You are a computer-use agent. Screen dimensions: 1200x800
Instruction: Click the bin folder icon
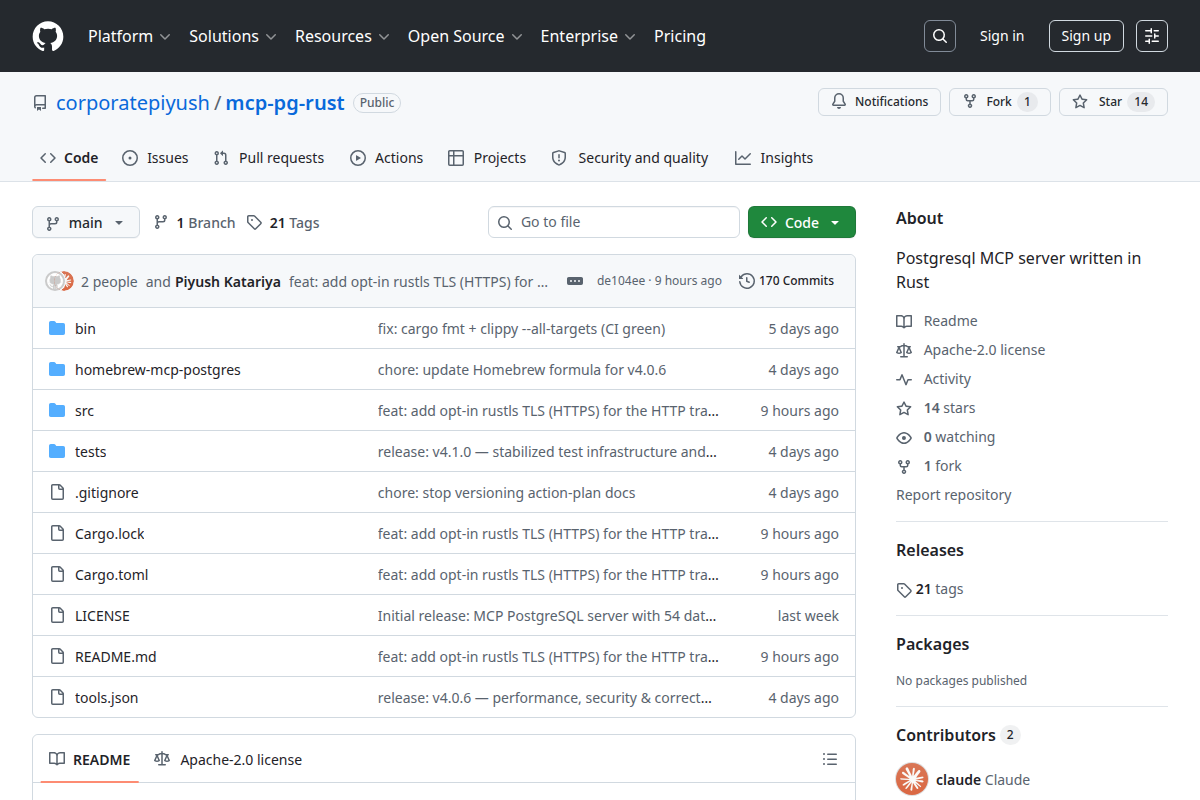[x=57, y=329]
